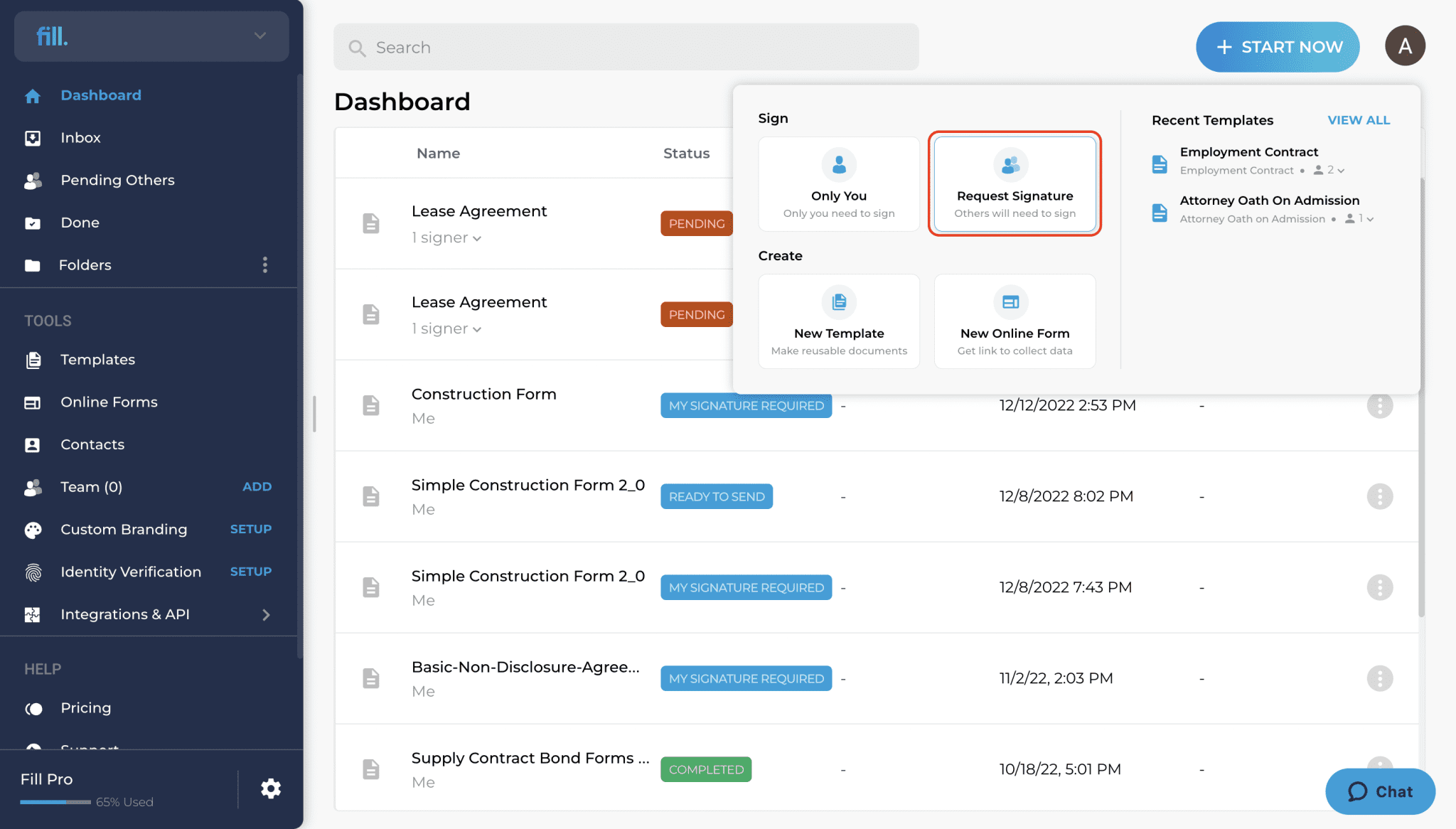The image size is (1456, 829).
Task: Click into the Search field
Action: click(626, 47)
